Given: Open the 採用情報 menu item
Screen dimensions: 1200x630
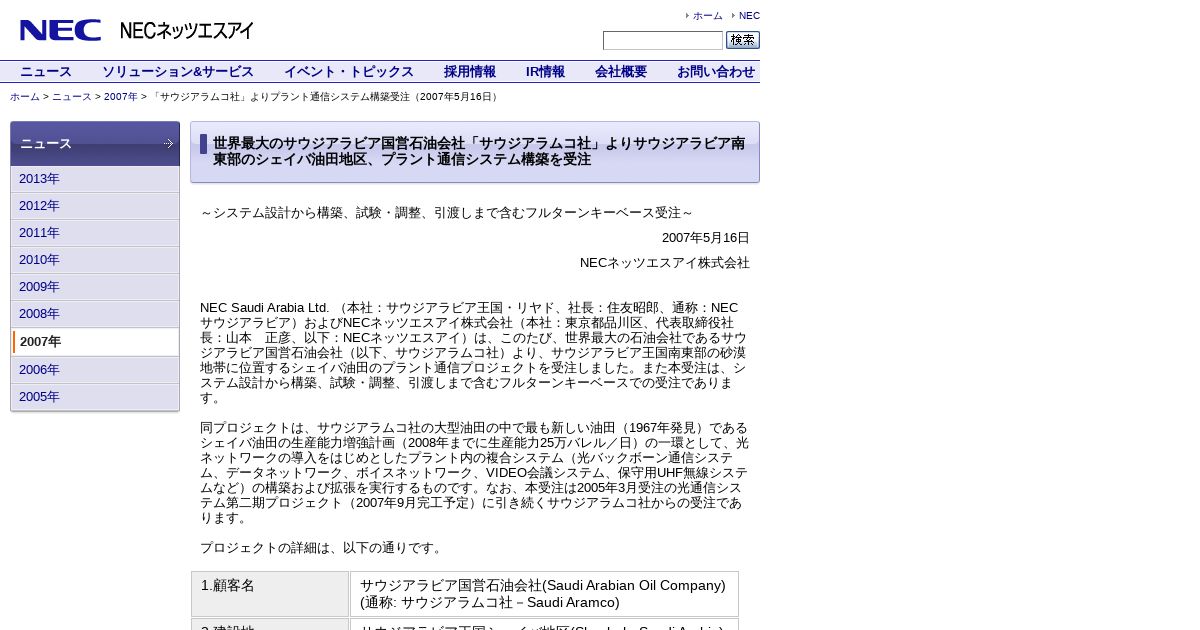Looking at the screenshot, I should coord(470,72).
